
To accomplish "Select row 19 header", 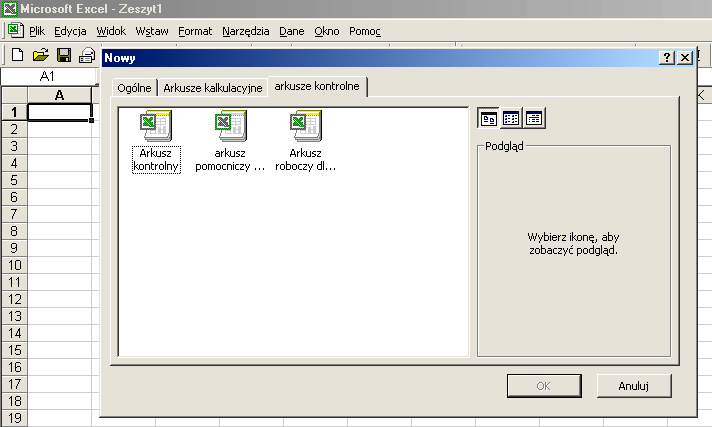I will click(15, 418).
